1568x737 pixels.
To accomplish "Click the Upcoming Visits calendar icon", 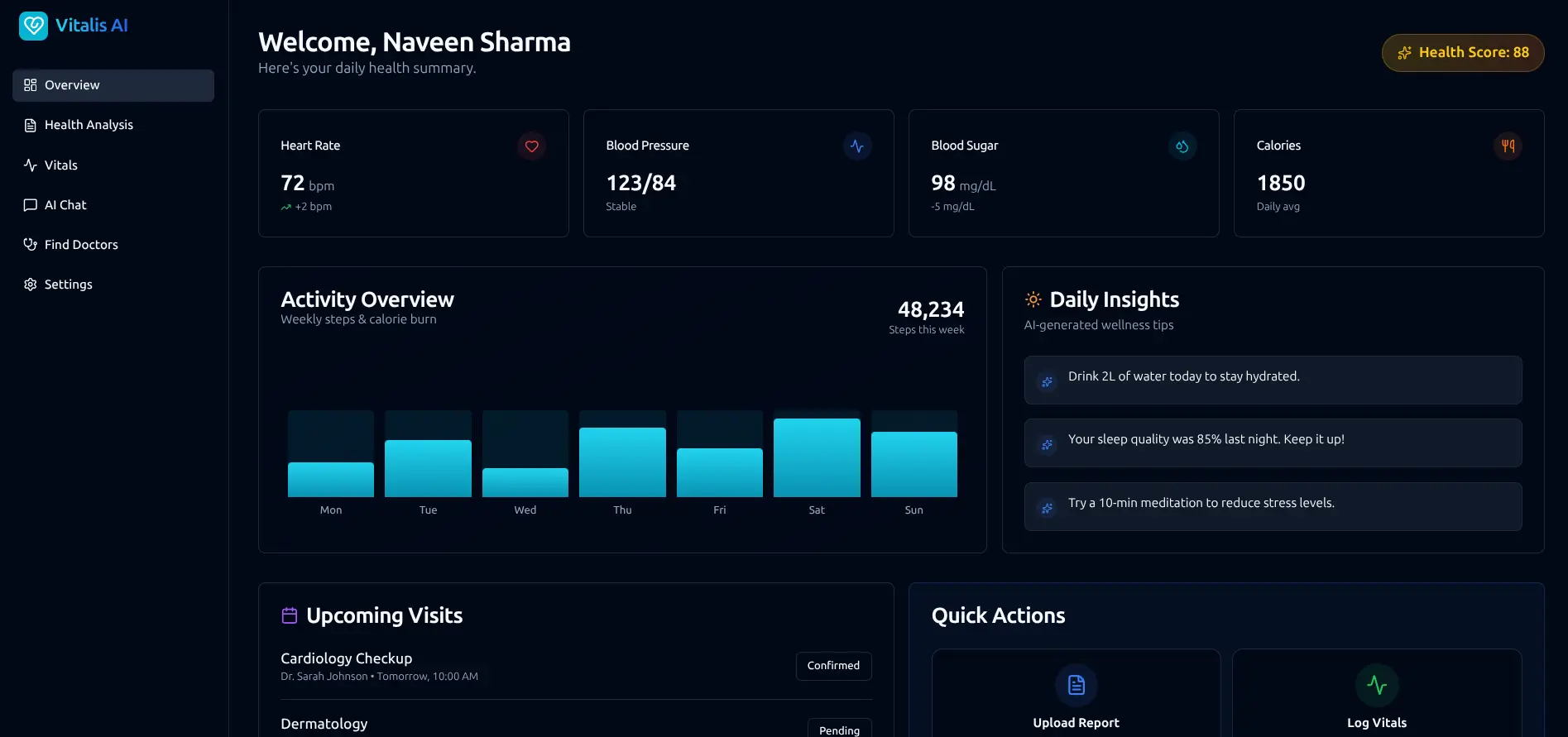I will point(290,615).
